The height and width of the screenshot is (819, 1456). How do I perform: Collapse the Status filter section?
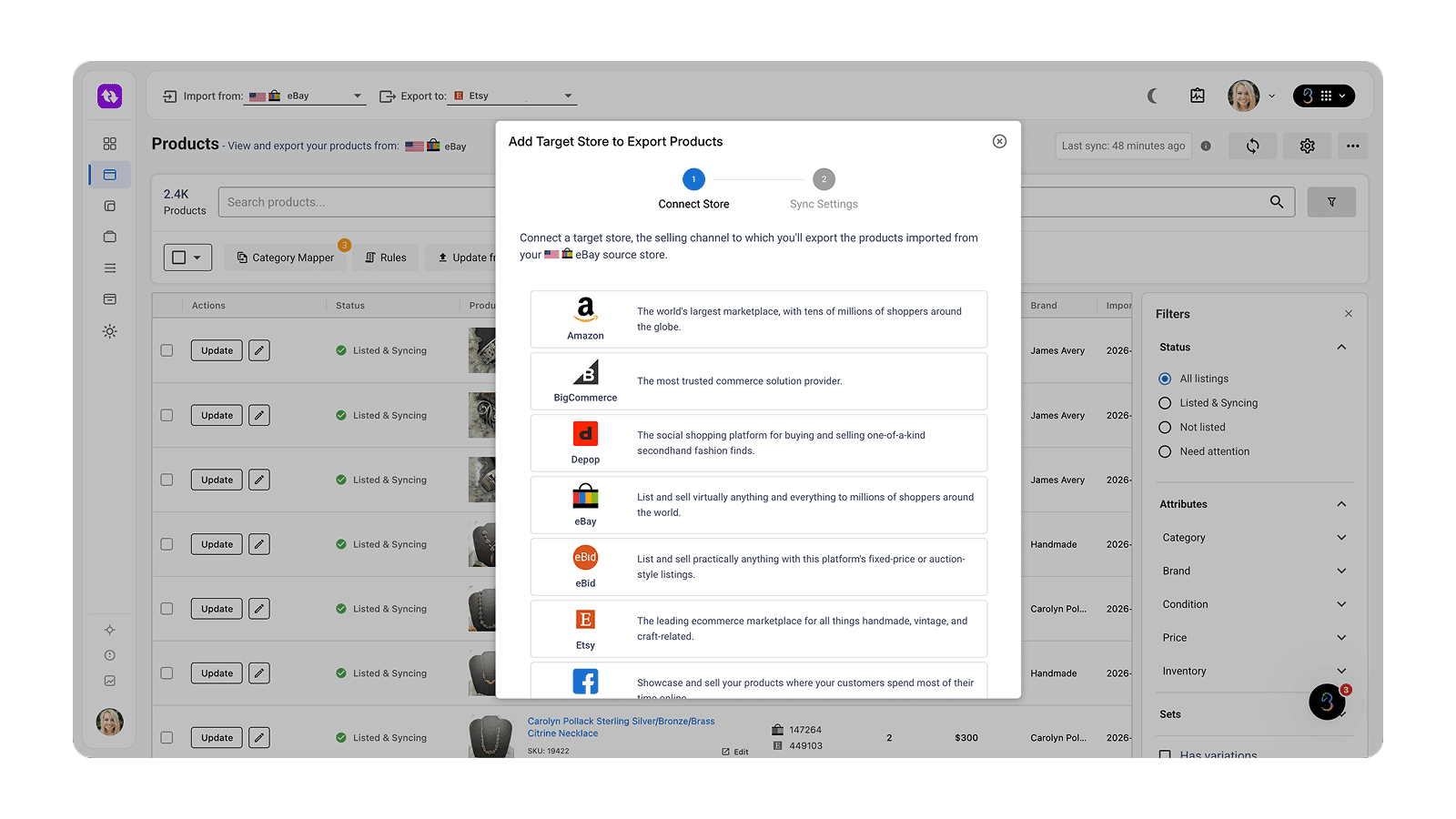pyautogui.click(x=1341, y=348)
